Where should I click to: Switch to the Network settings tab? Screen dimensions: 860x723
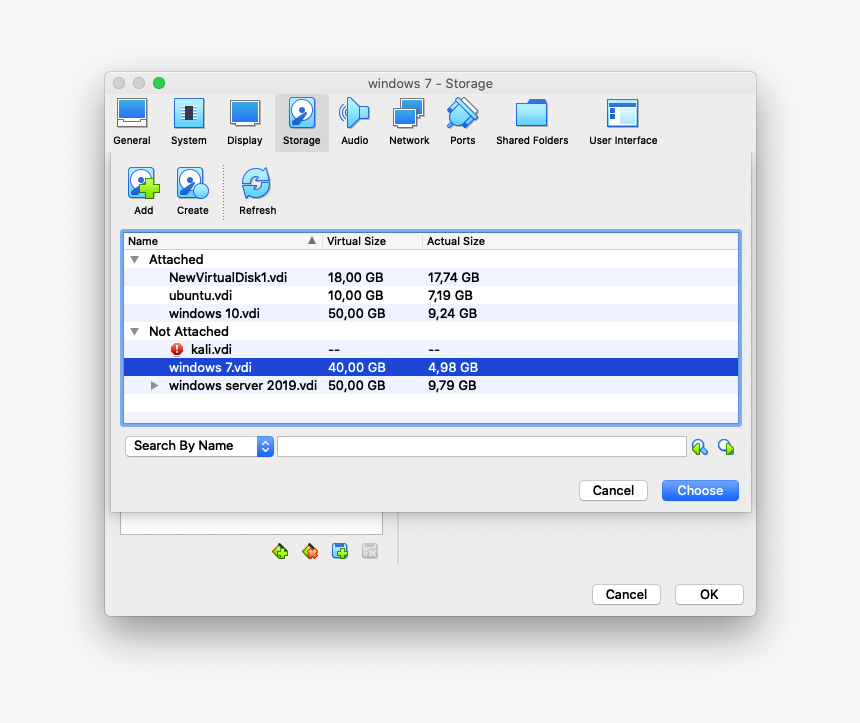(x=408, y=120)
